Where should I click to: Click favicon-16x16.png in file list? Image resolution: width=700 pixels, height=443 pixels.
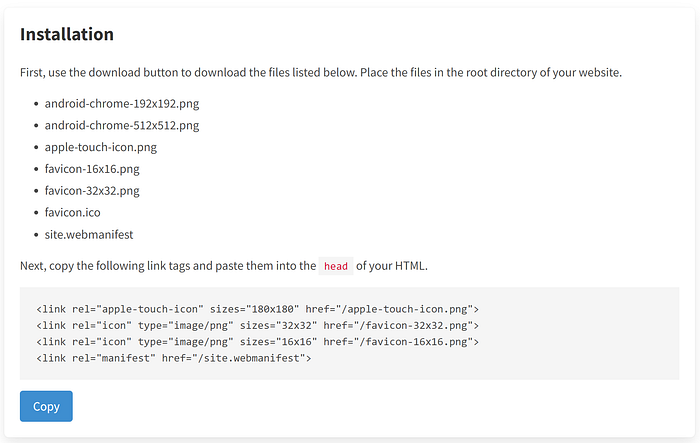92,169
